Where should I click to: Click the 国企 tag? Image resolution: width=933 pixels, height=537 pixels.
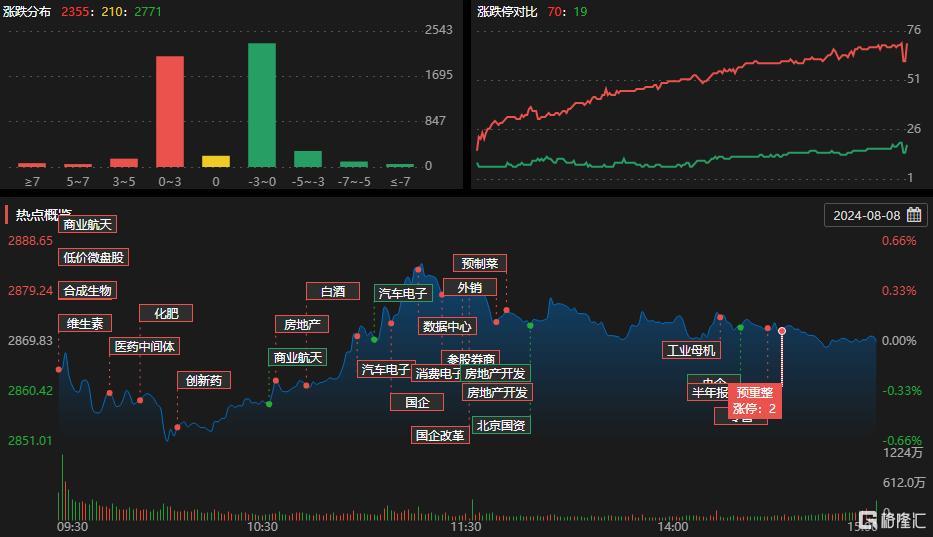pos(417,402)
